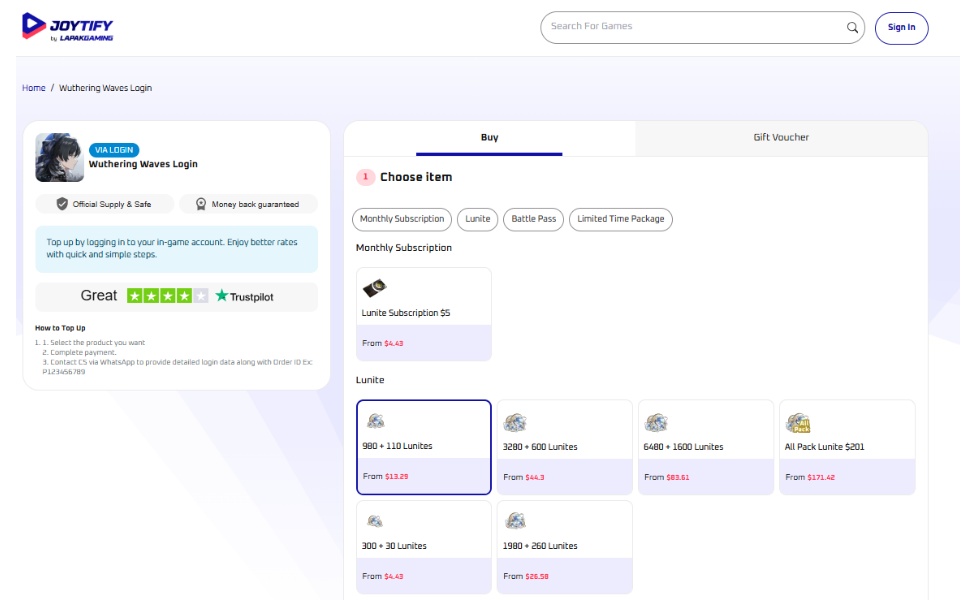Click the 3280 + 600 Lunites icon
The width and height of the screenshot is (975, 600).
tap(515, 423)
